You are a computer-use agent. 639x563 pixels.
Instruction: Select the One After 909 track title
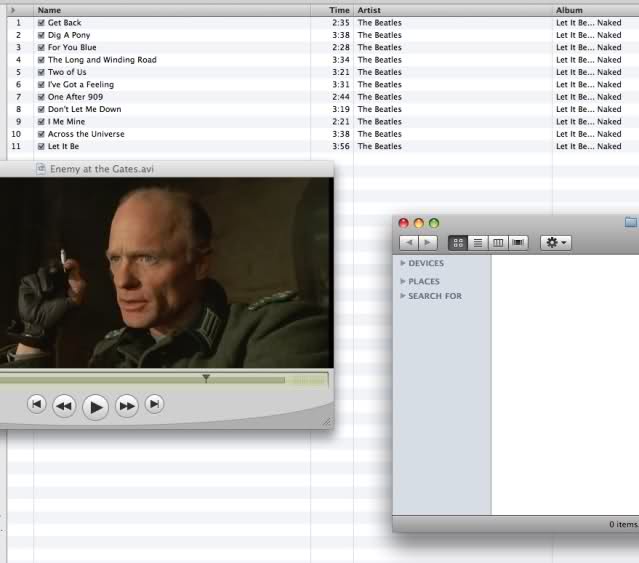coord(75,97)
